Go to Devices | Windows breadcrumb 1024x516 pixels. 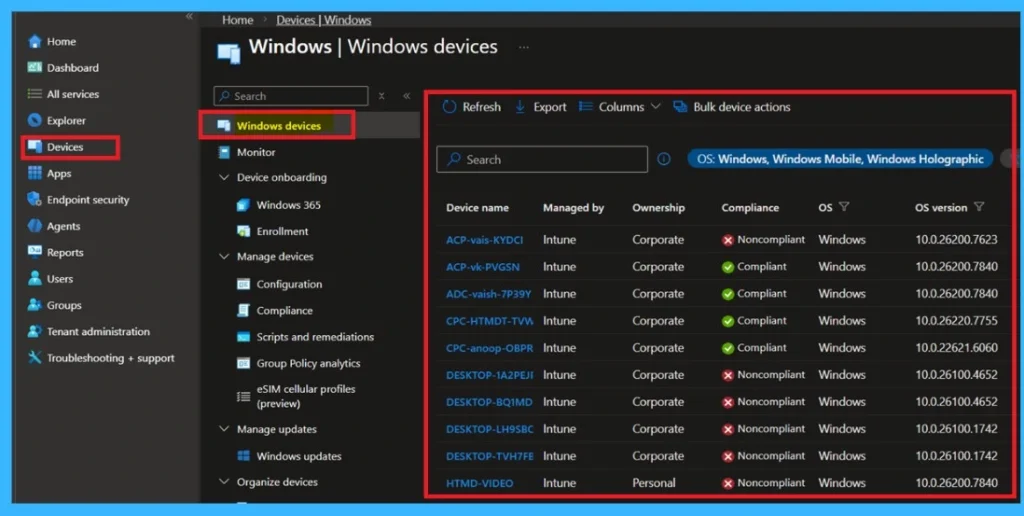click(323, 20)
